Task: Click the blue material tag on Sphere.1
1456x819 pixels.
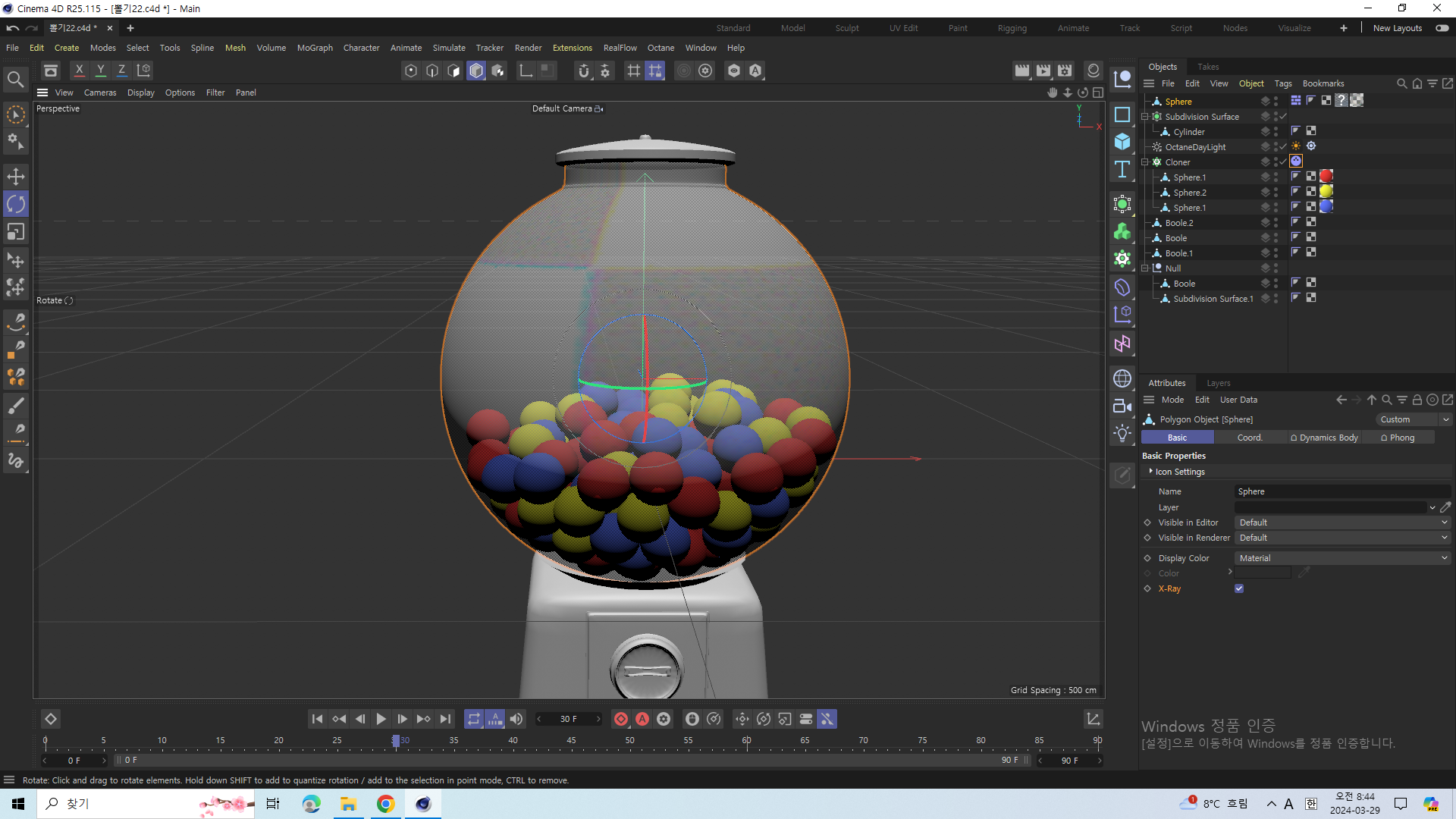Action: click(1326, 206)
